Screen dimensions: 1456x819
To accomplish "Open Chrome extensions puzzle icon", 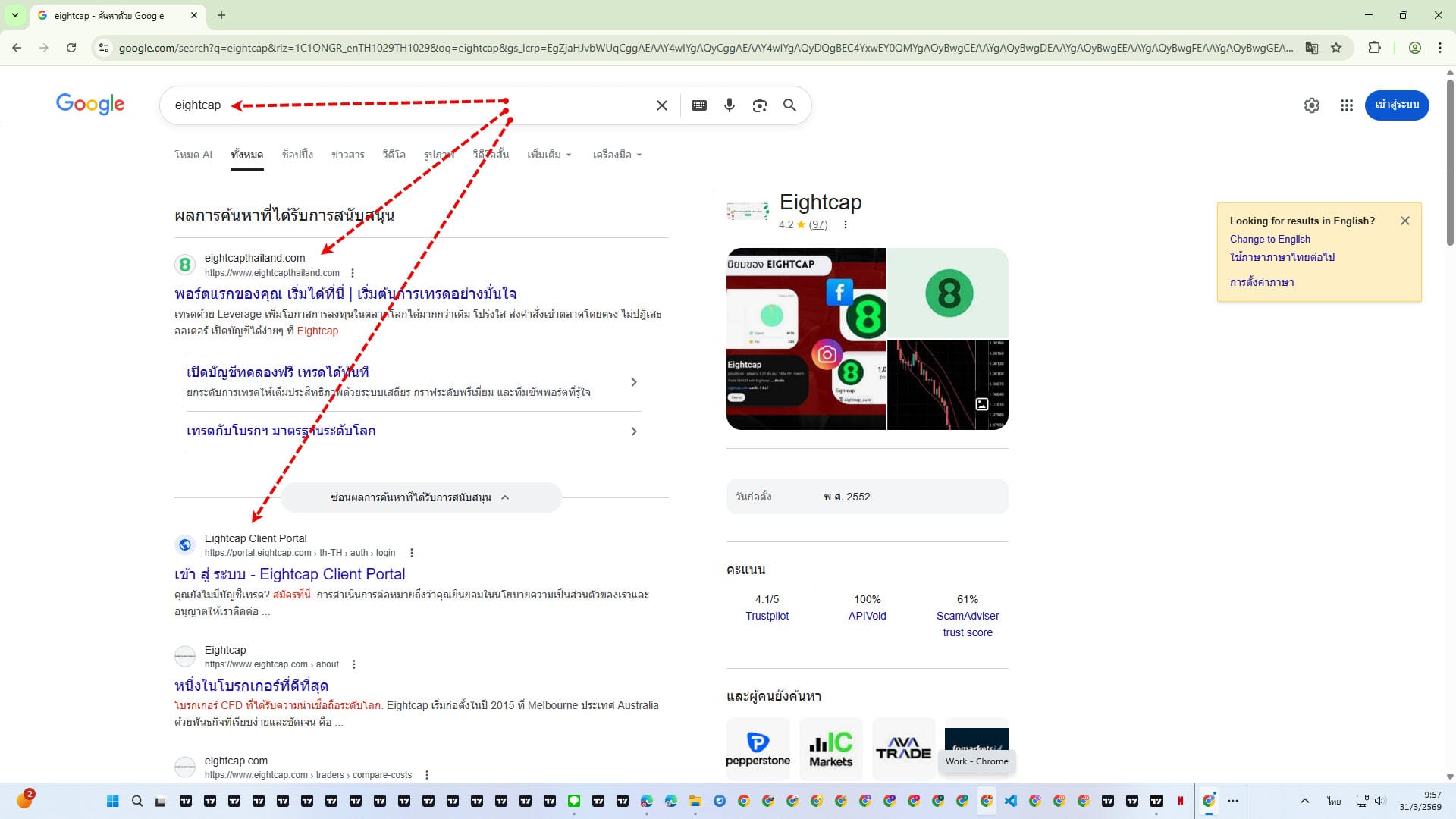I will coord(1374,48).
